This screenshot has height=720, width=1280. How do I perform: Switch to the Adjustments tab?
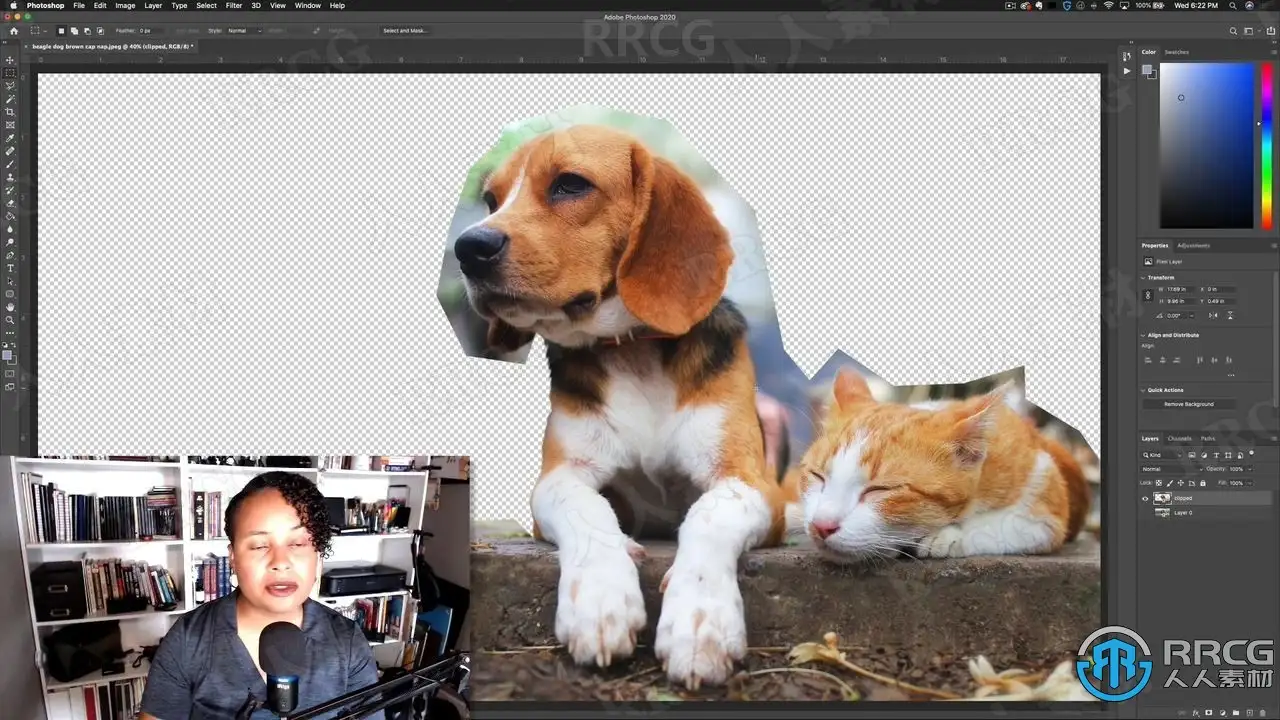pyautogui.click(x=1194, y=245)
